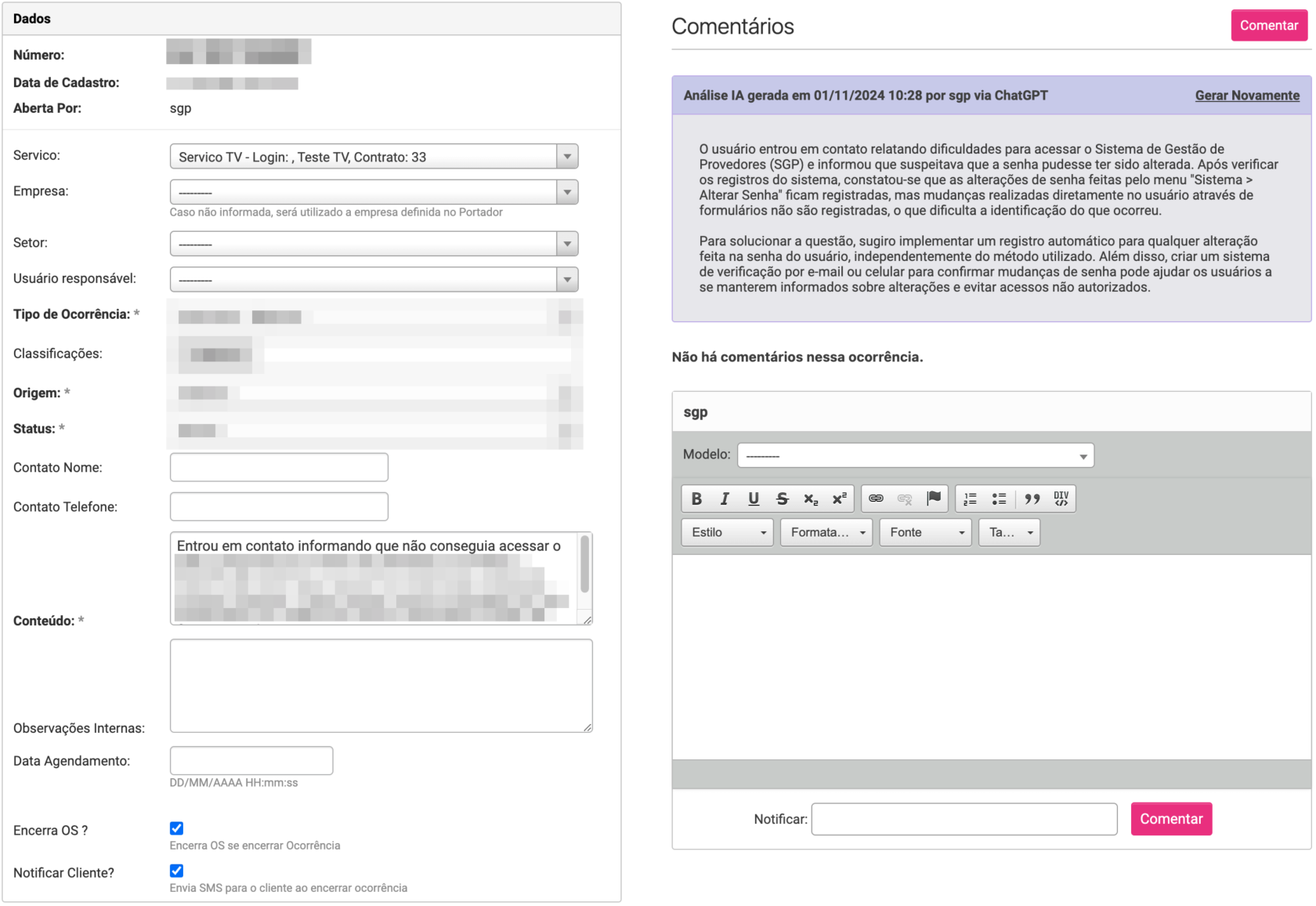Select the subscript icon
This screenshot has width=1316, height=906.
811,498
